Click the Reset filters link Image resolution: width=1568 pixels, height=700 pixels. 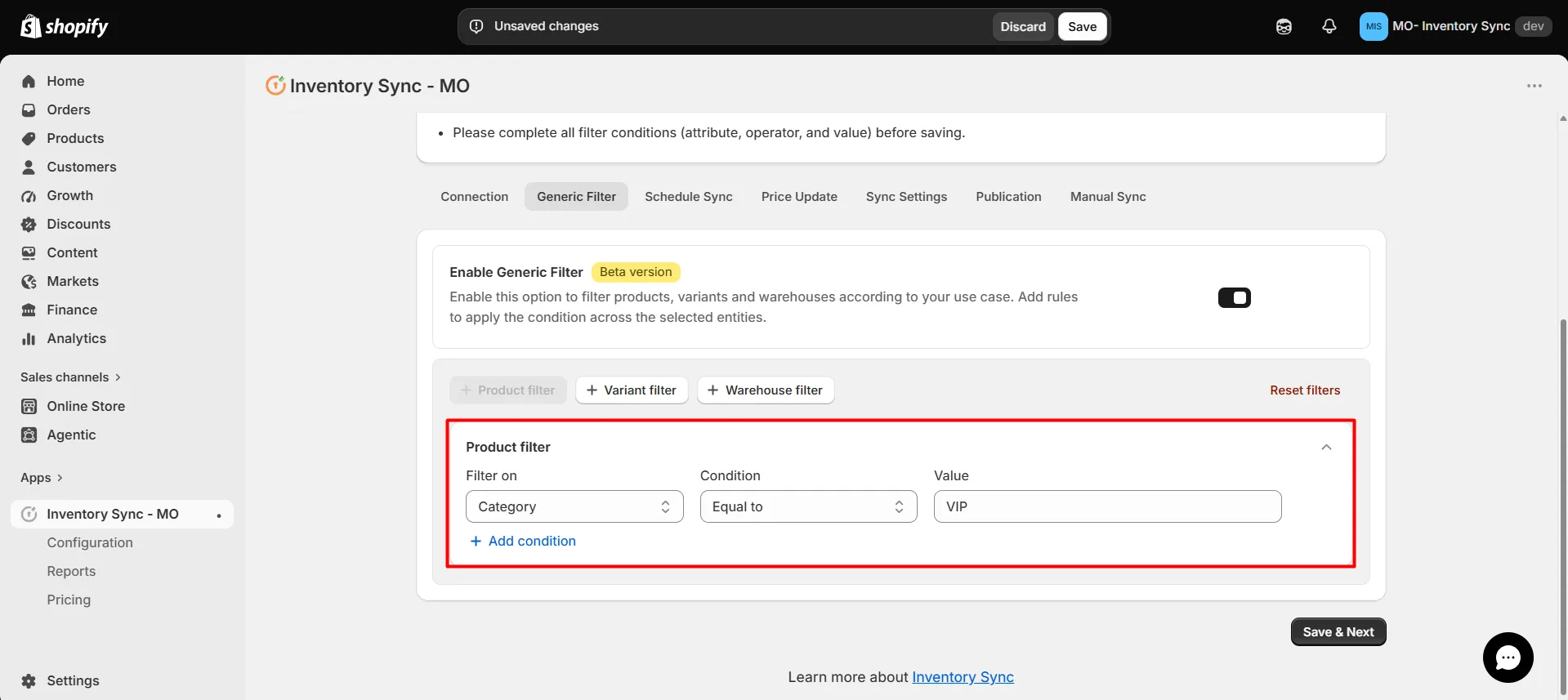coord(1305,390)
